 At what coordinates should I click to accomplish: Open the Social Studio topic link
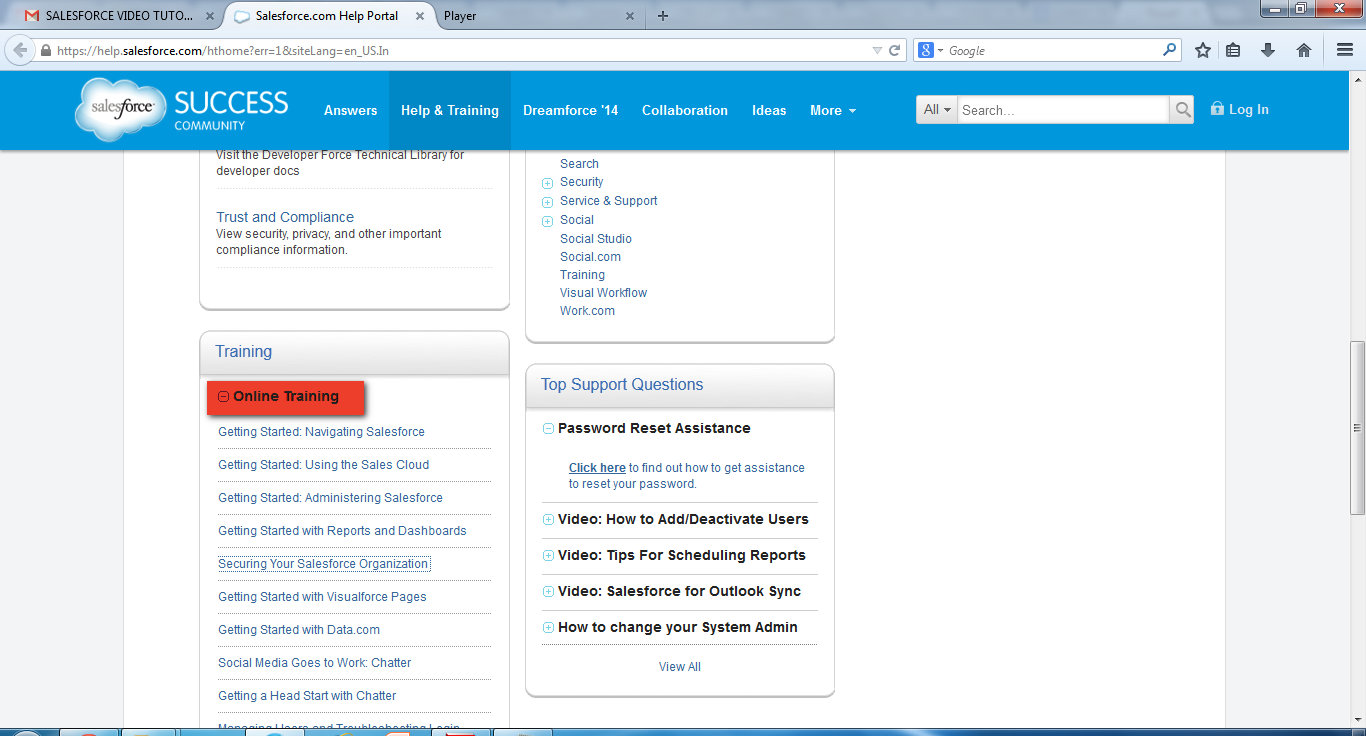pyautogui.click(x=596, y=239)
